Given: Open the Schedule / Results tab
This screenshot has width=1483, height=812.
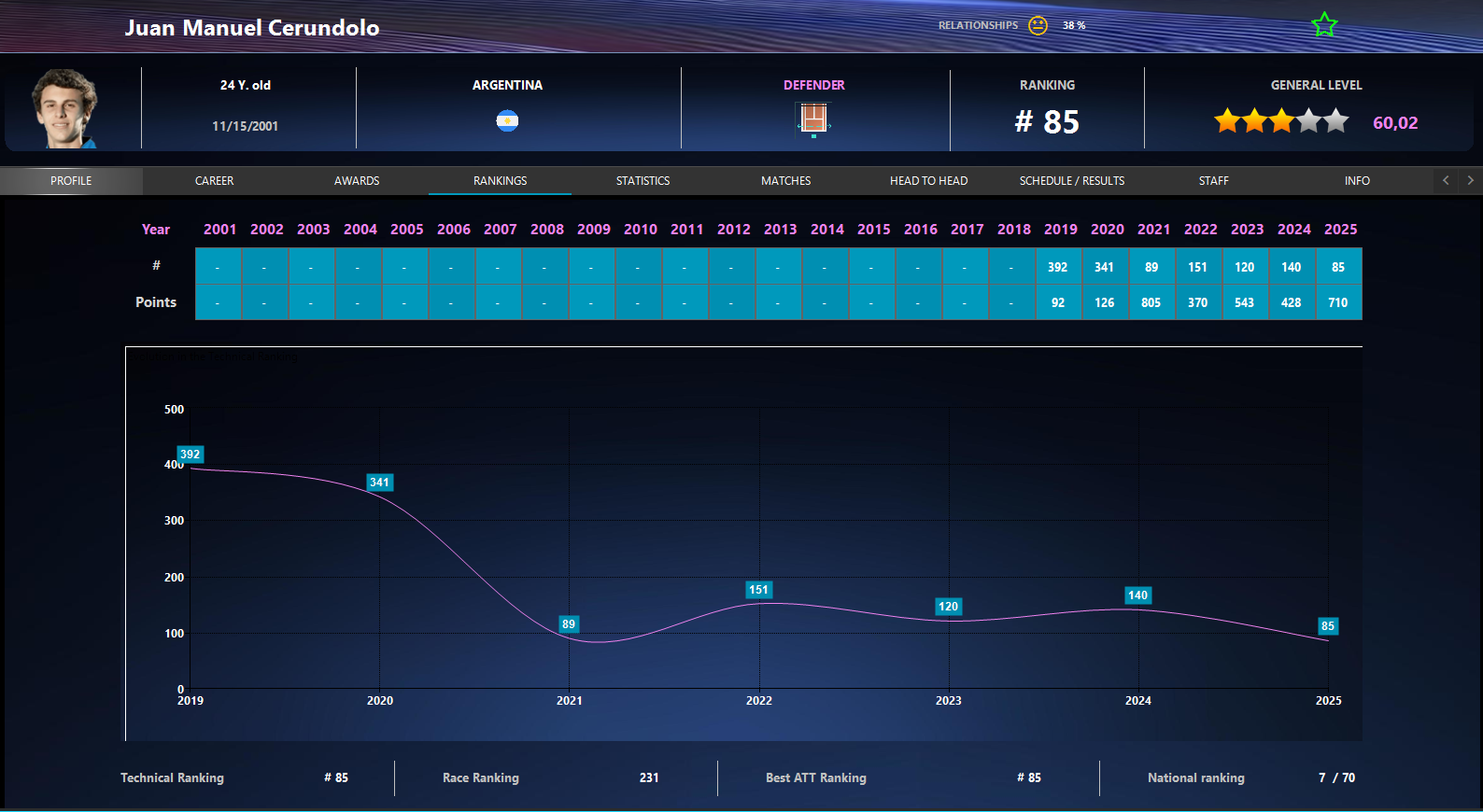Looking at the screenshot, I should click(x=1072, y=181).
